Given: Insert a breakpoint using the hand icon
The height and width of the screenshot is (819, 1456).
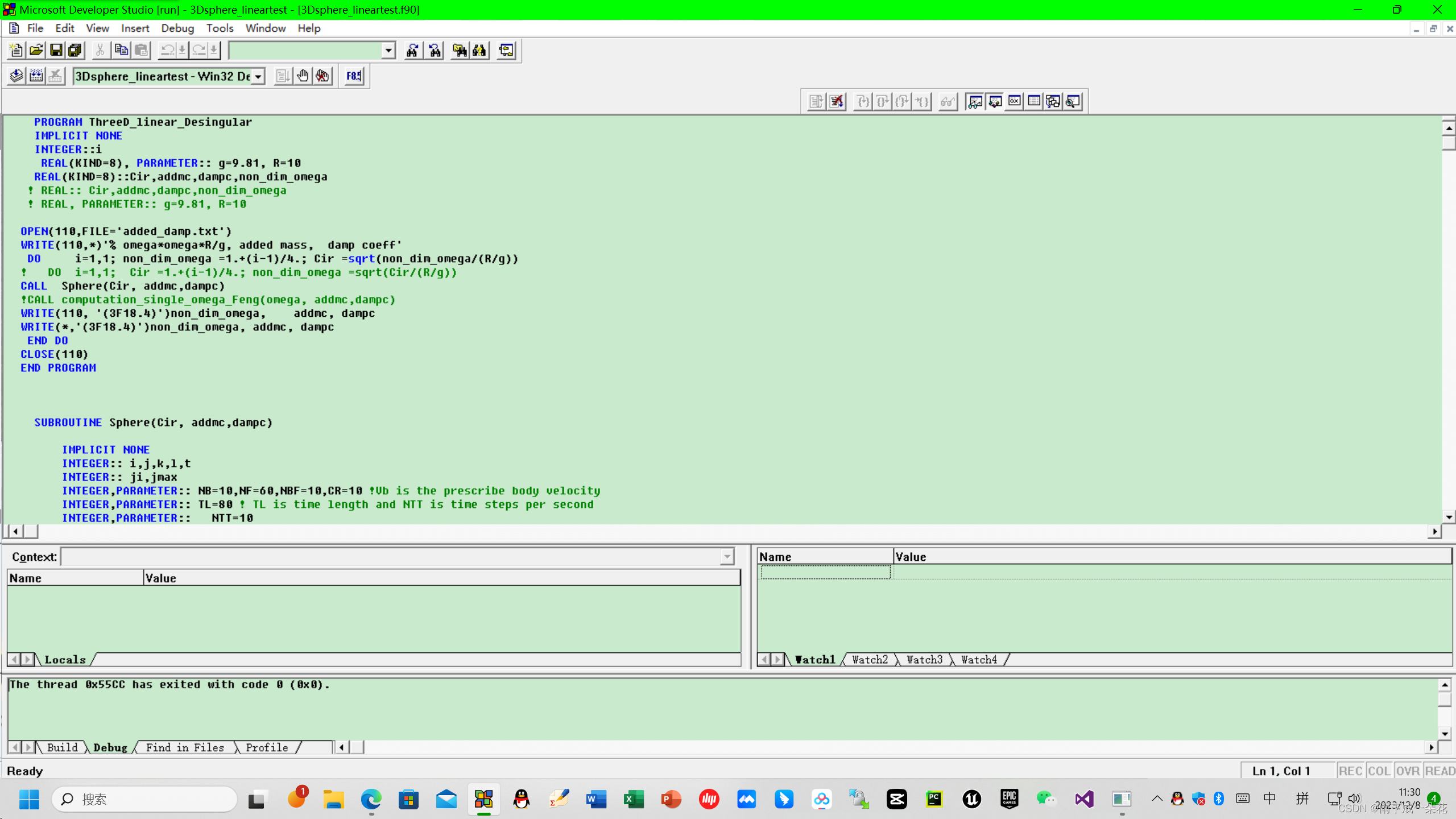Looking at the screenshot, I should click(303, 76).
